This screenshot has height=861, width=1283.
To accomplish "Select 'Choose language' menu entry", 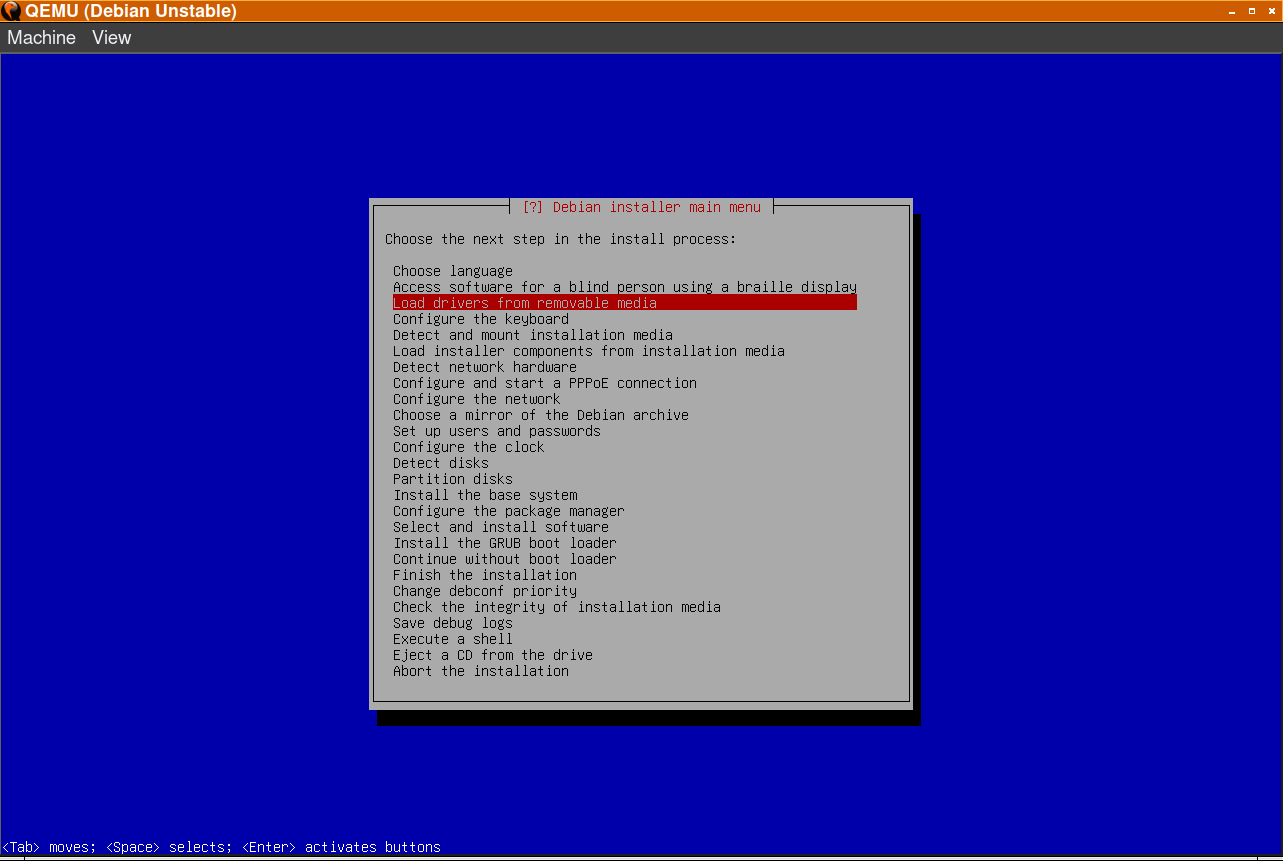I will pyautogui.click(x=452, y=271).
